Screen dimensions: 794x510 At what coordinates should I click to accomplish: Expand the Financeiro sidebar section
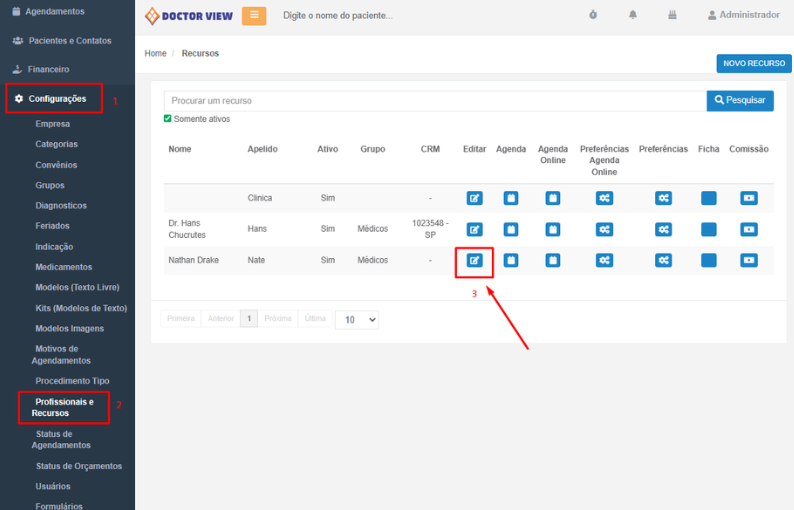(x=48, y=69)
